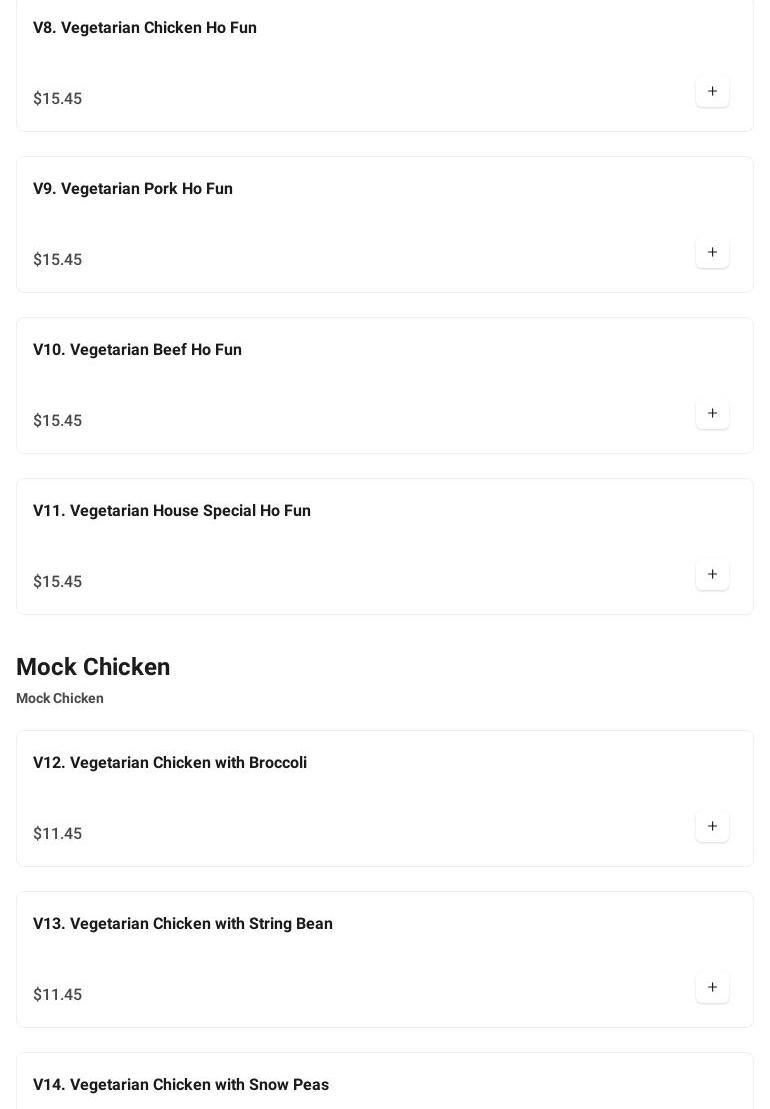This screenshot has height=1109, width=770.
Task: Click the Mock Chicken section heading
Action: (x=93, y=667)
